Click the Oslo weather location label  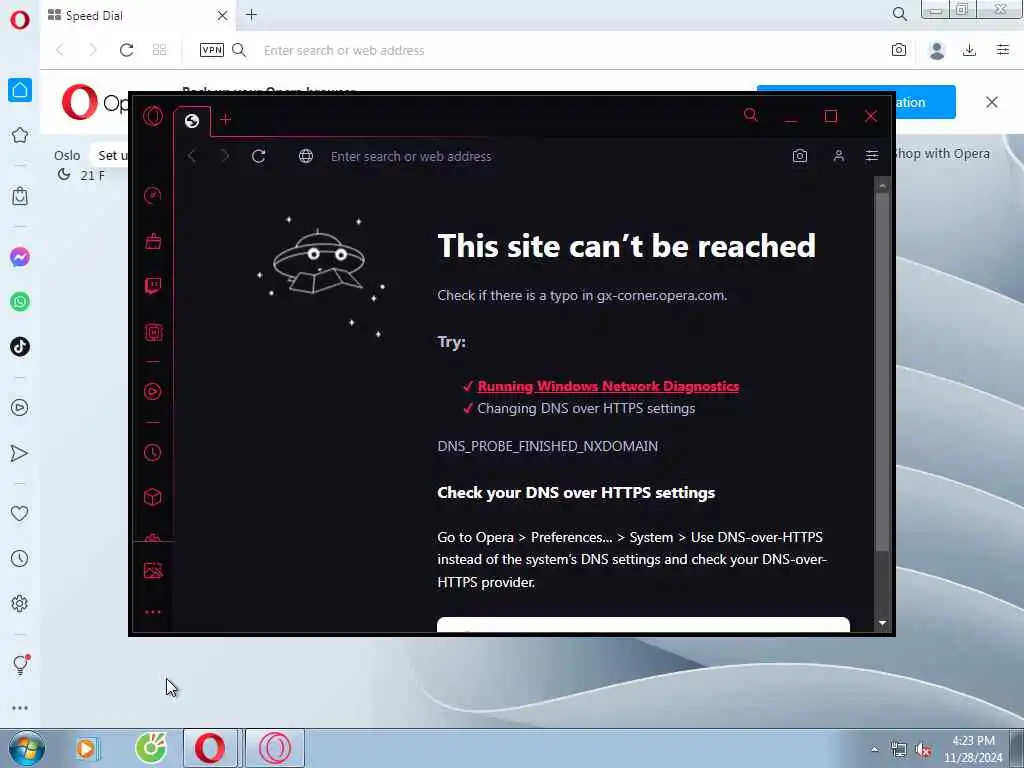pyautogui.click(x=67, y=155)
